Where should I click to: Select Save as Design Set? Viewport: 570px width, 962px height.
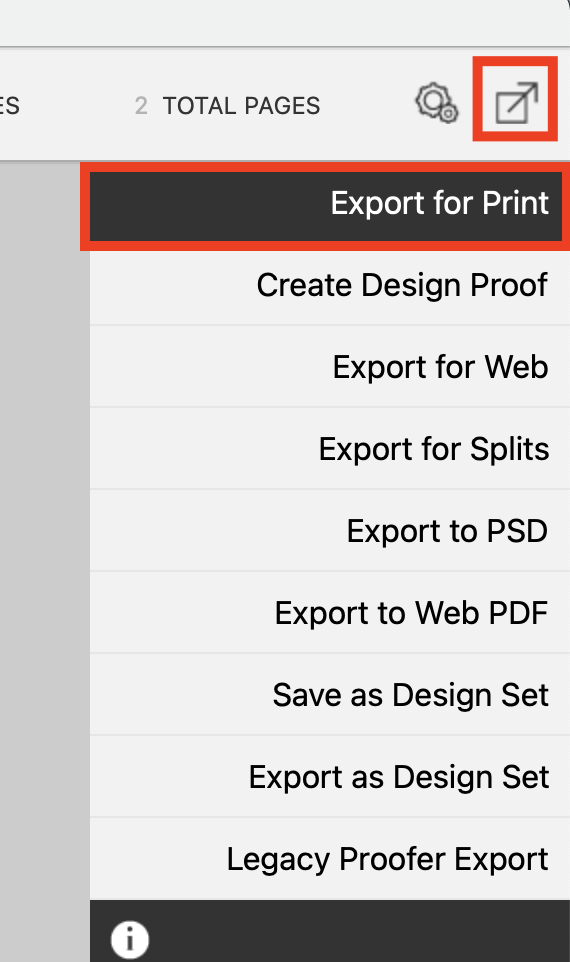(330, 695)
